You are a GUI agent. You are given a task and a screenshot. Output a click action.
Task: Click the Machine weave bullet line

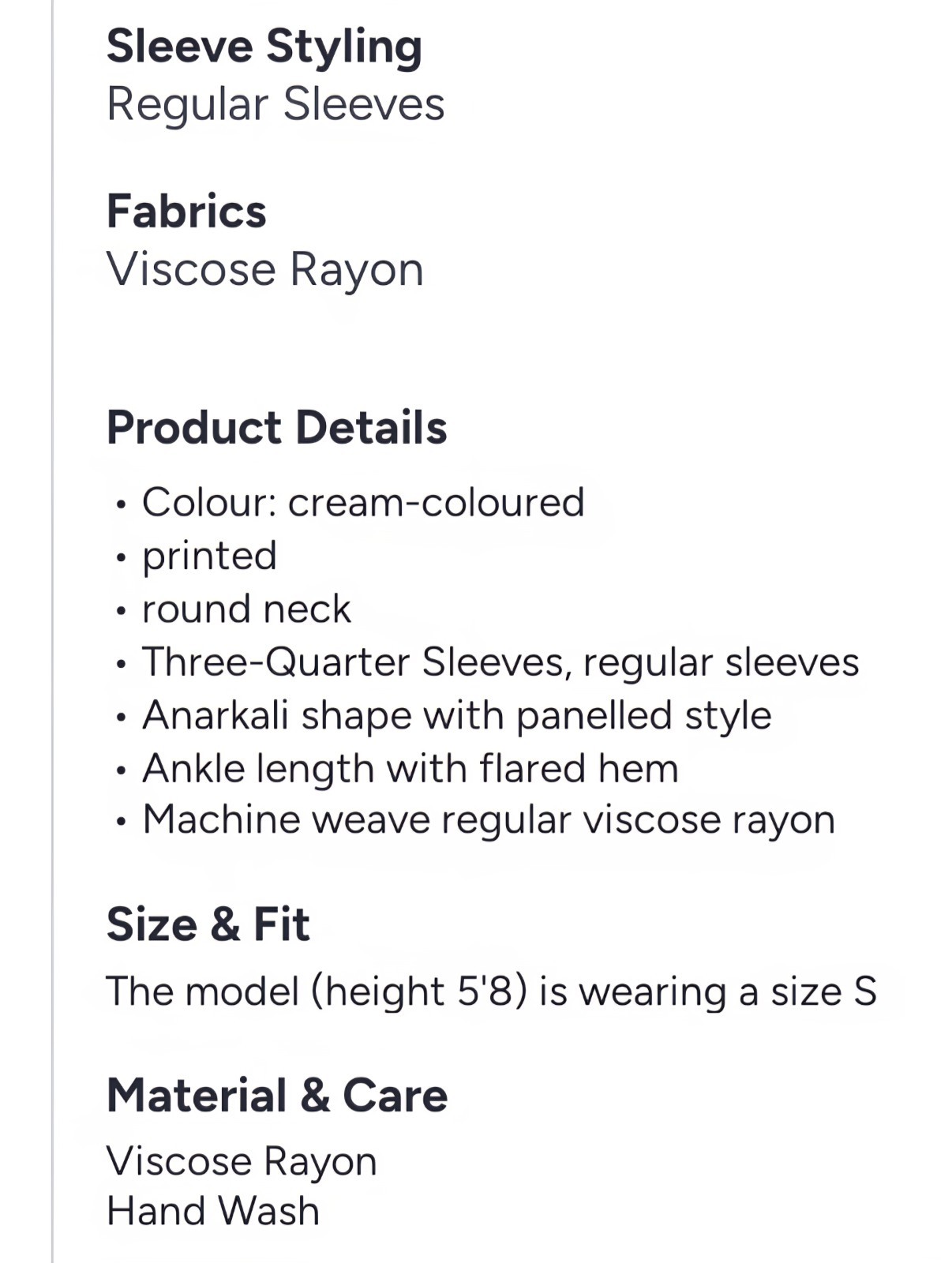click(x=488, y=819)
